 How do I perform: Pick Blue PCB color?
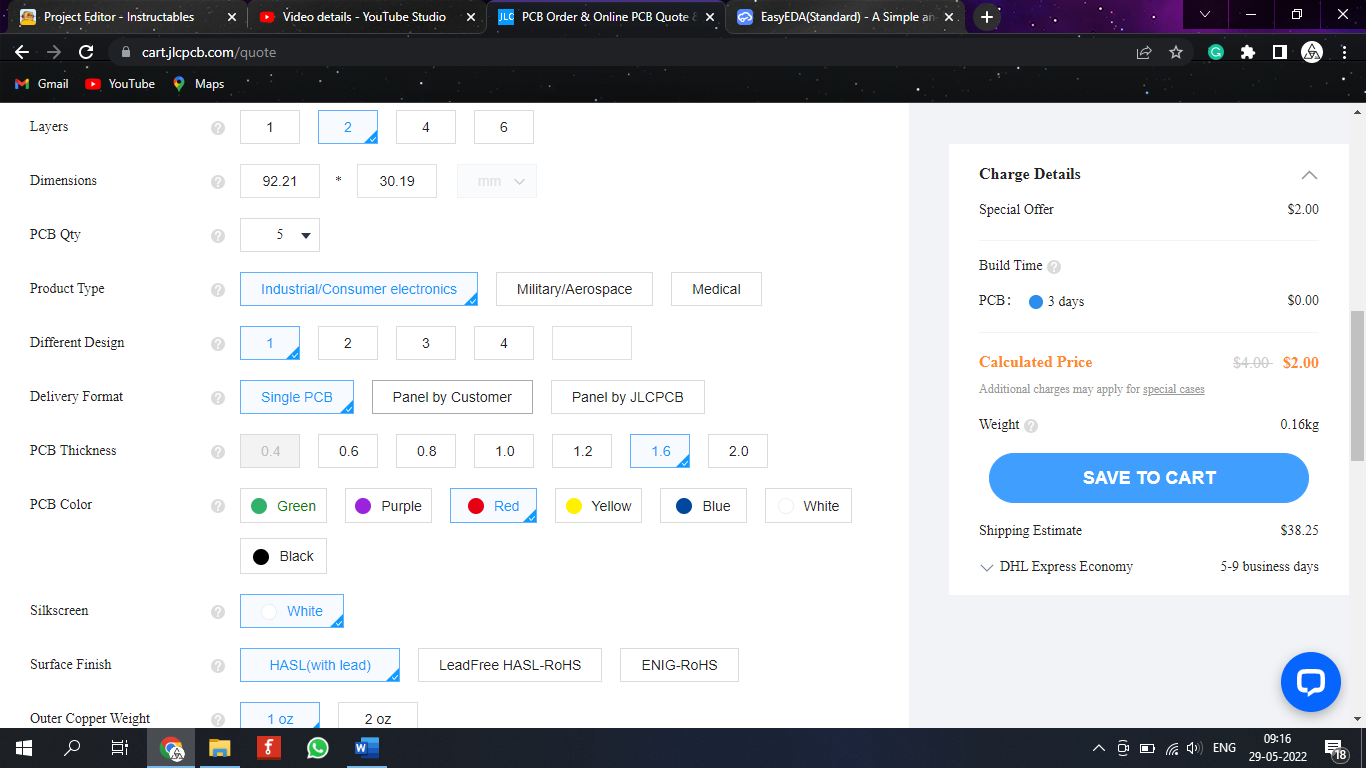point(703,506)
